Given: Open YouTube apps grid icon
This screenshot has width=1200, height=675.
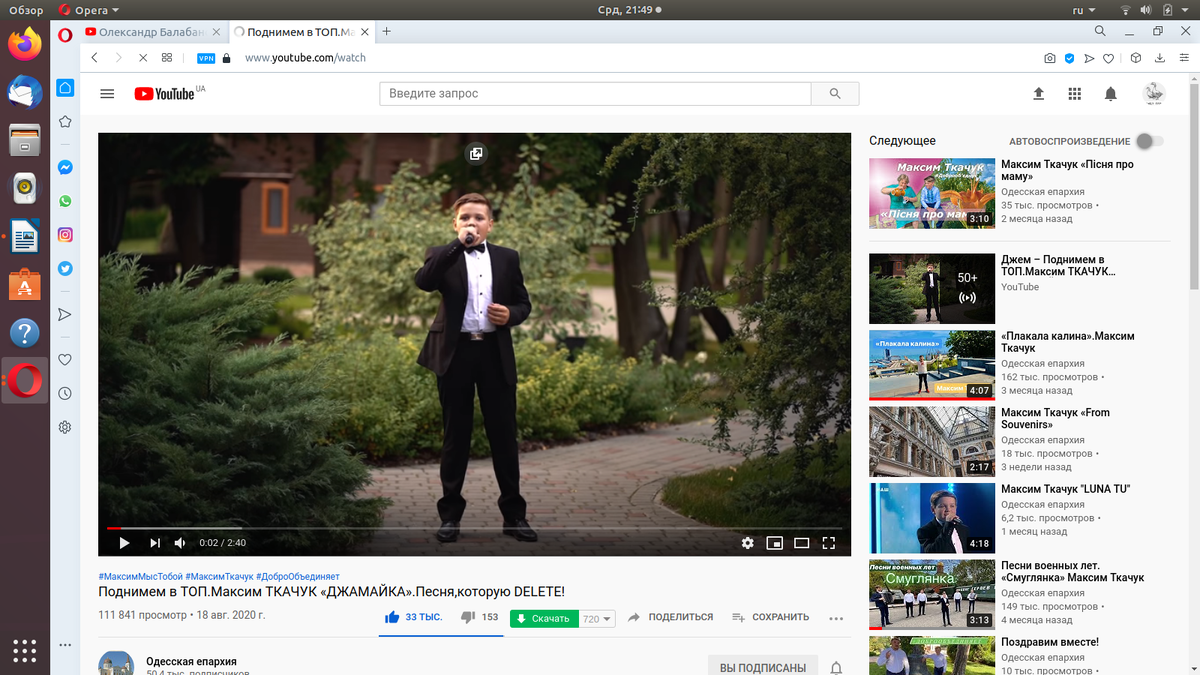Looking at the screenshot, I should 1075,94.
